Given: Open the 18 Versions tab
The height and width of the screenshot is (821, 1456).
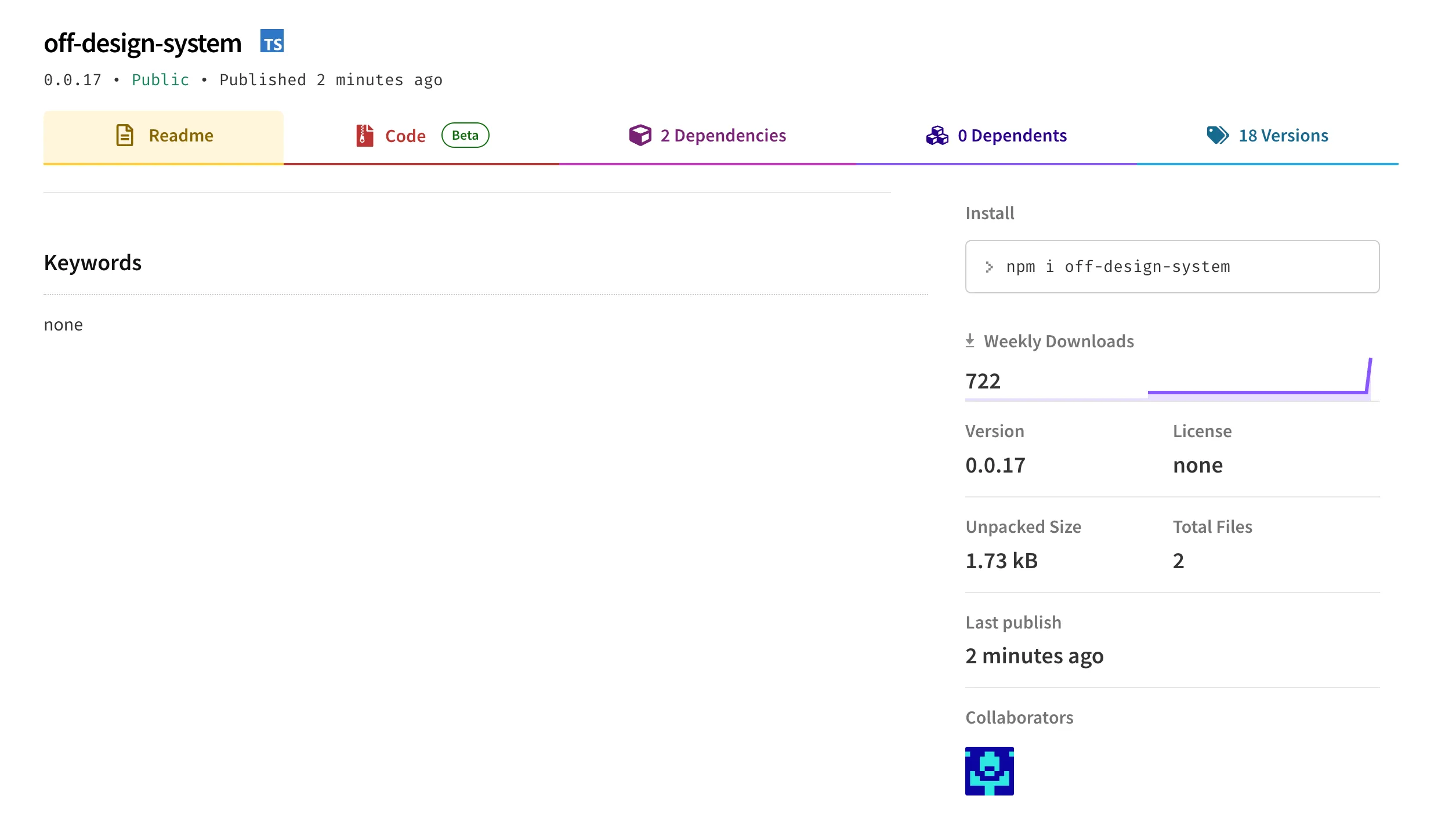Looking at the screenshot, I should 1283,135.
